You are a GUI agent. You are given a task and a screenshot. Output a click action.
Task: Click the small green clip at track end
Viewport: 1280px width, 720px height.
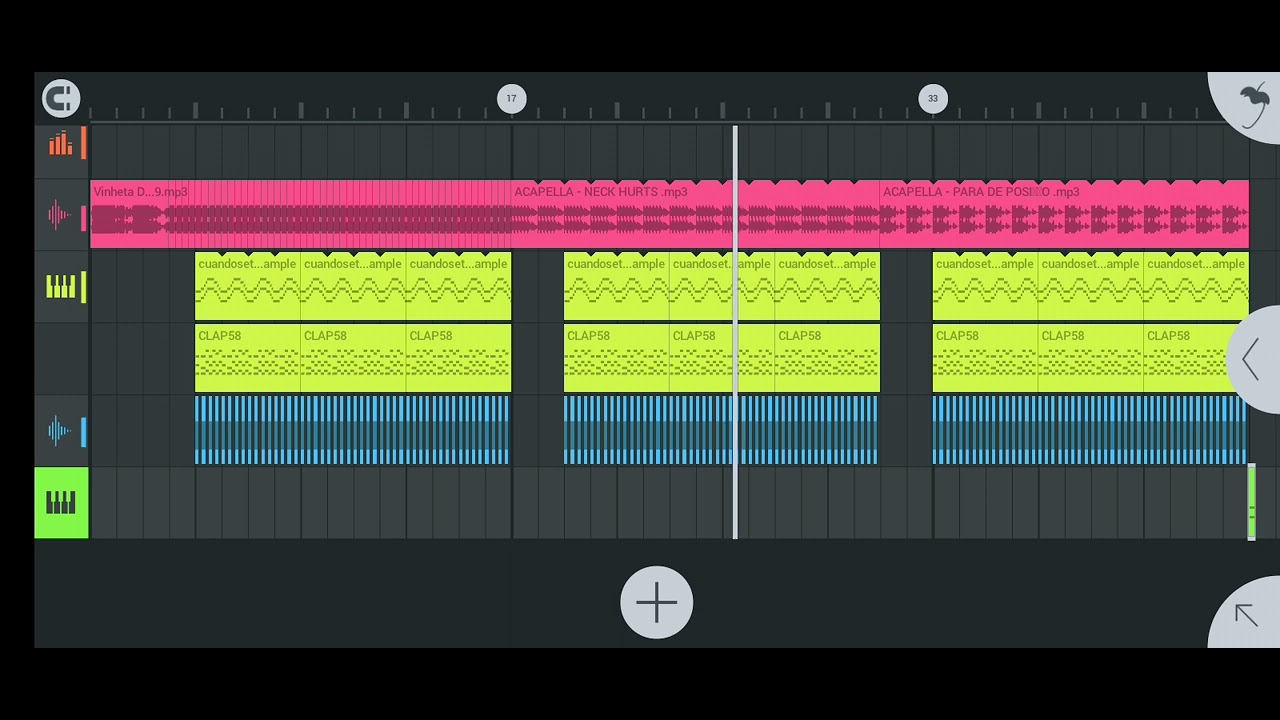point(1251,503)
